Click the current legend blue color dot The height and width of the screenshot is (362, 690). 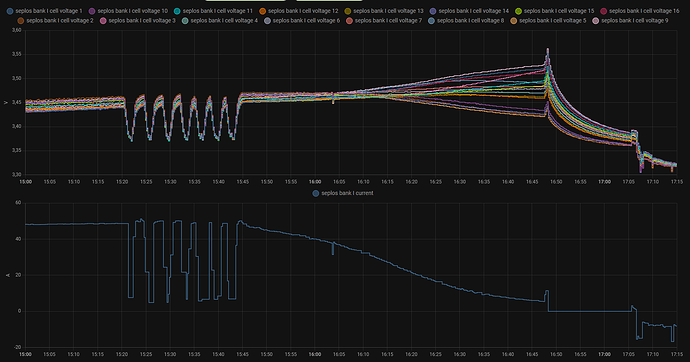click(316, 193)
